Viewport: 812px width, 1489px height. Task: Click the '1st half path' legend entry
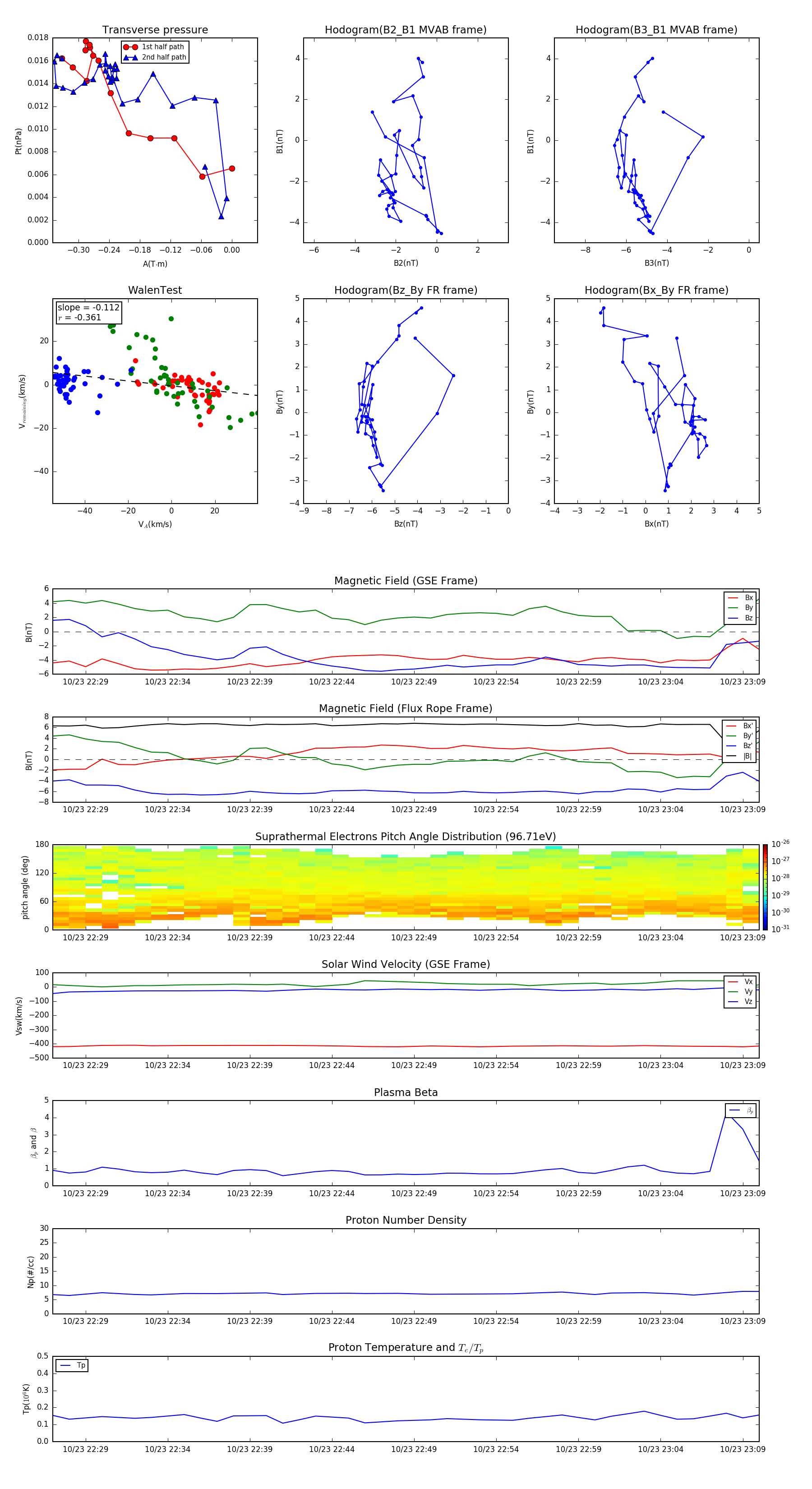154,47
